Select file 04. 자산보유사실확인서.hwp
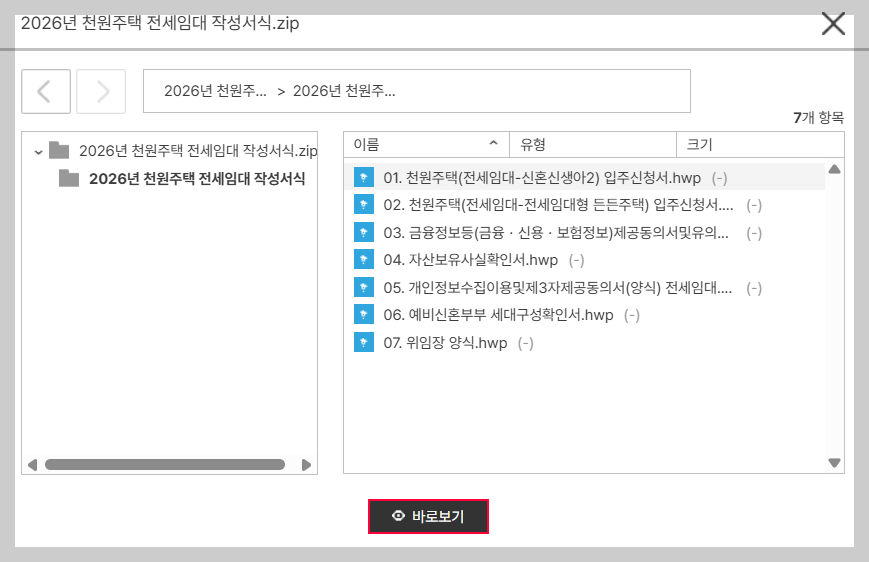This screenshot has height=562, width=869. [x=471, y=260]
